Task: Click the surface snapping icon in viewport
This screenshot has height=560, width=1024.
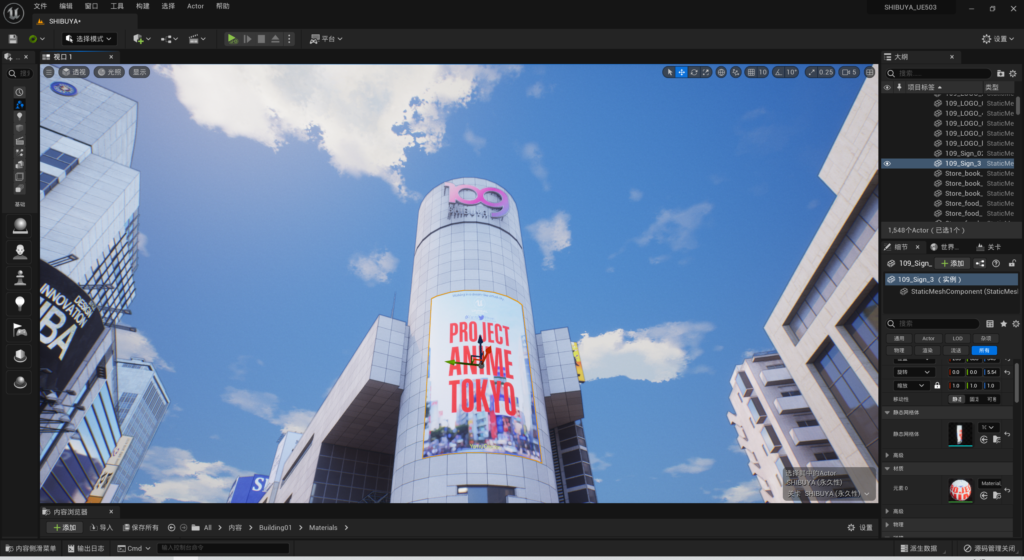Action: (x=736, y=72)
